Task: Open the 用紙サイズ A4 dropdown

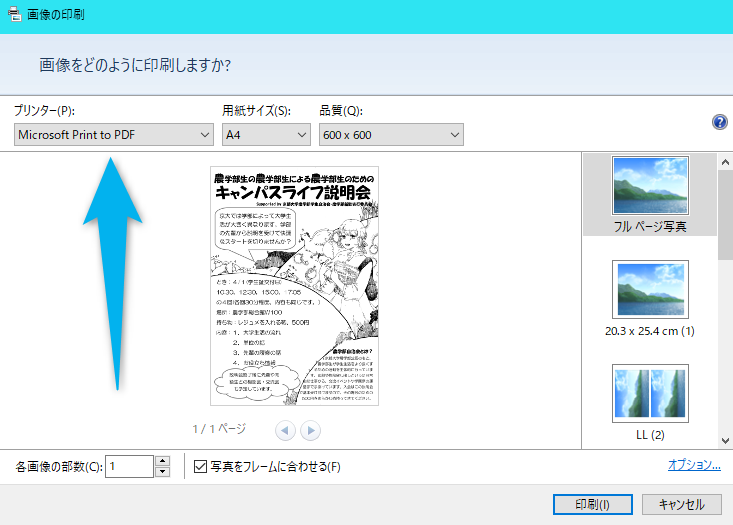Action: click(x=266, y=135)
